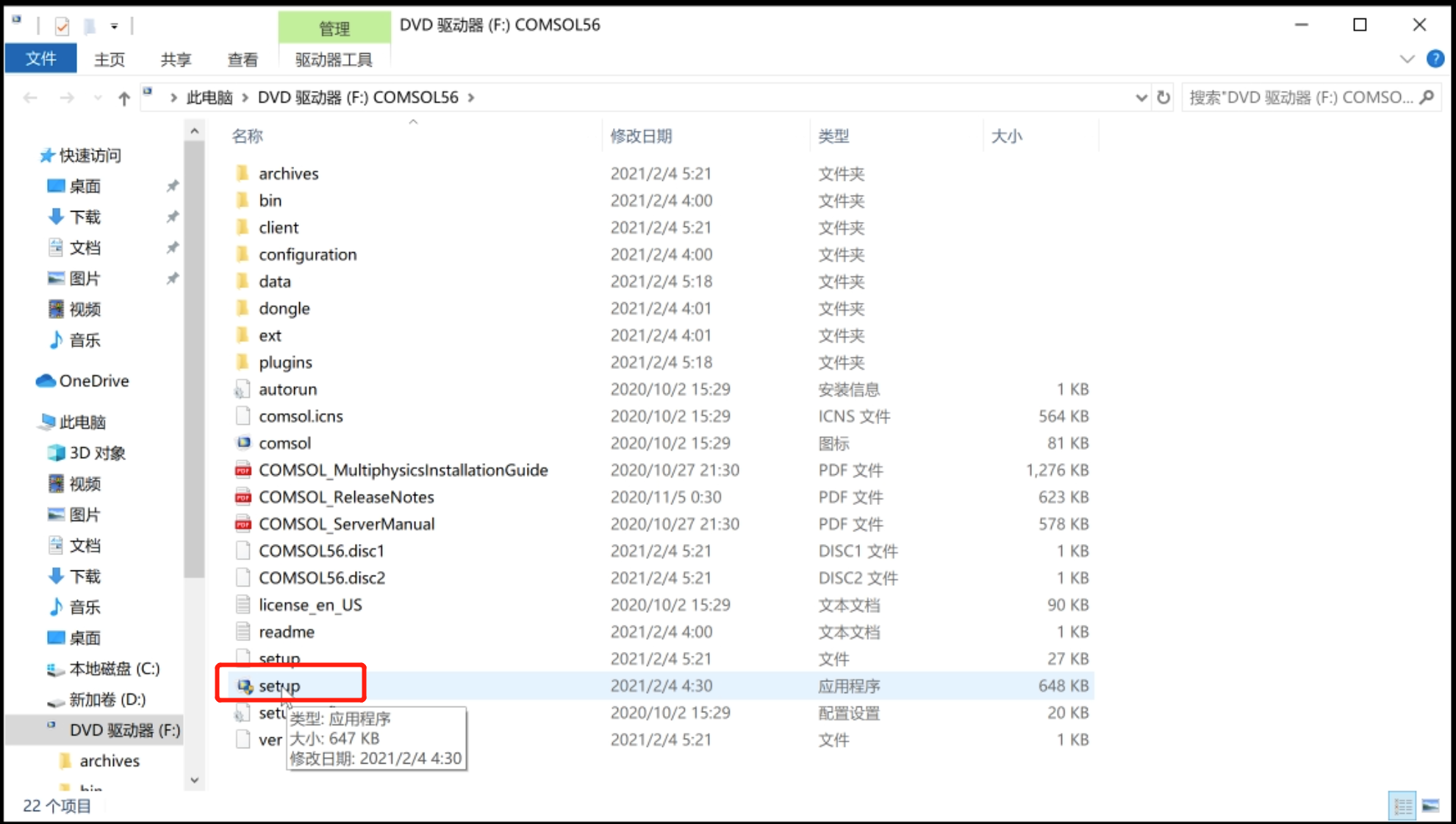
Task: Open COMSOL_MultiphysicsInstallationGuide PDF
Action: [x=403, y=470]
